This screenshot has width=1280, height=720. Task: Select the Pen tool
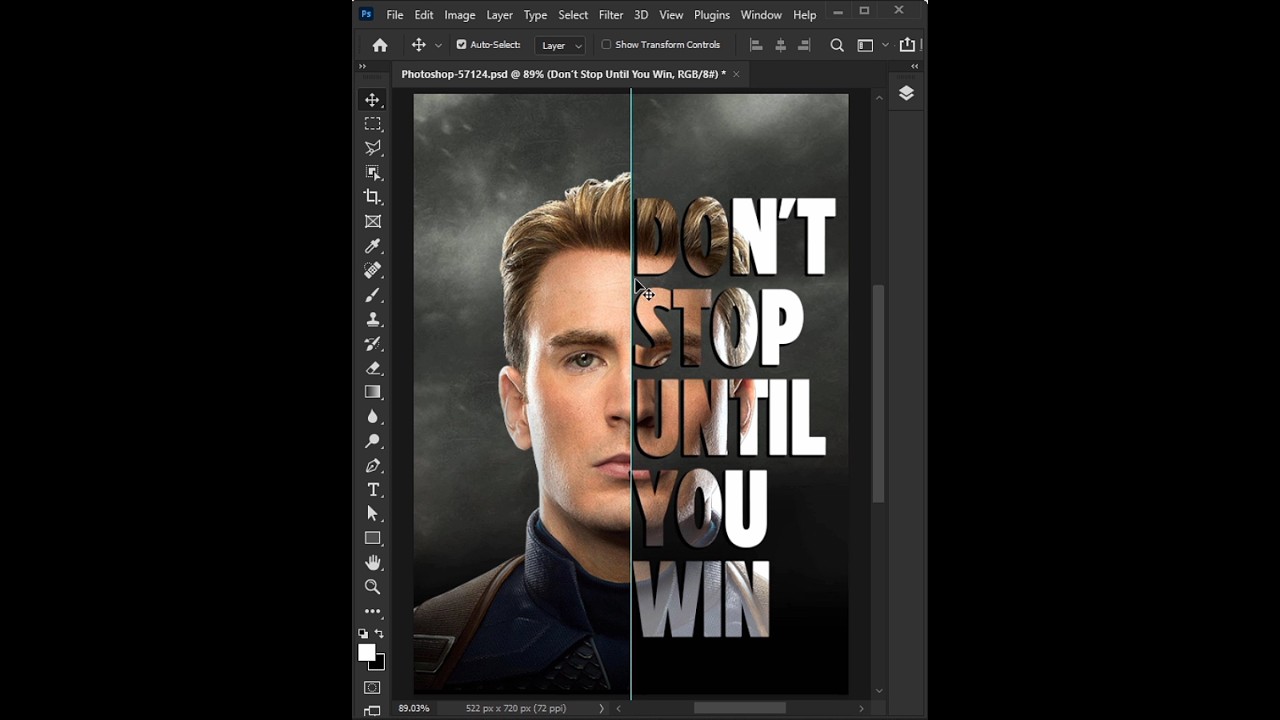coord(372,465)
